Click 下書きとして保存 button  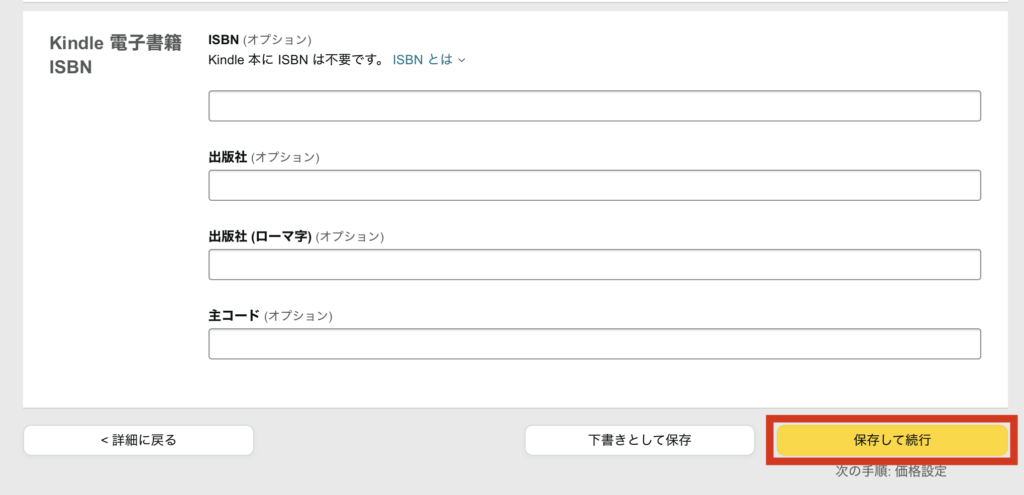639,440
